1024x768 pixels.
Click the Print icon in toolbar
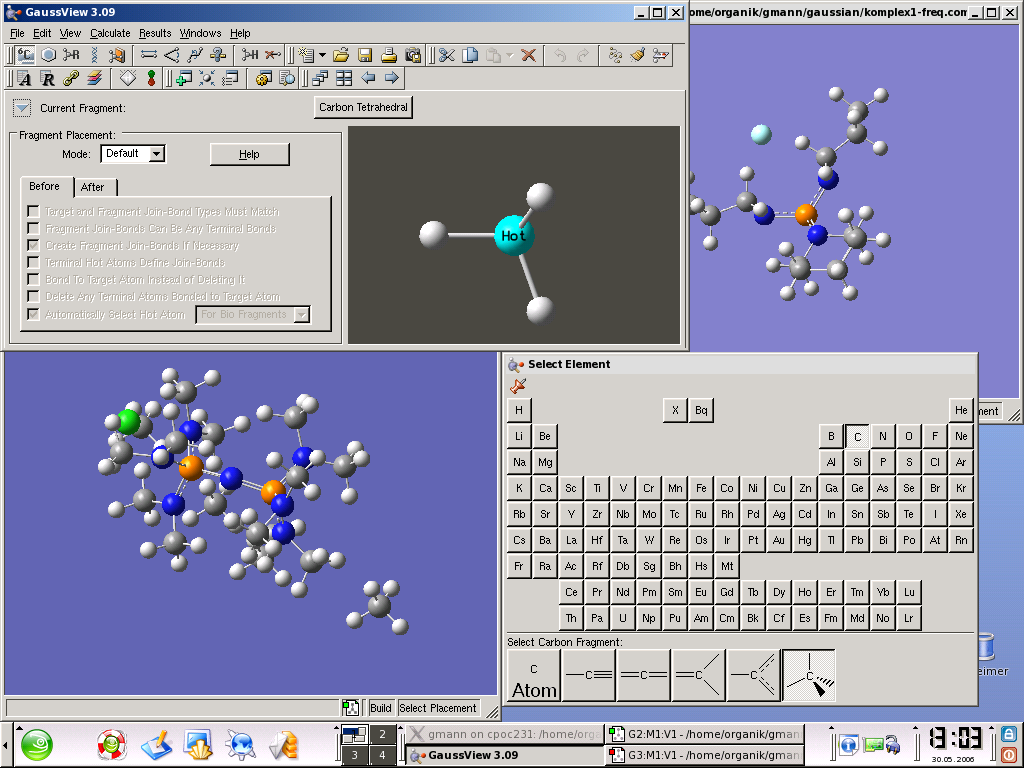(x=389, y=56)
